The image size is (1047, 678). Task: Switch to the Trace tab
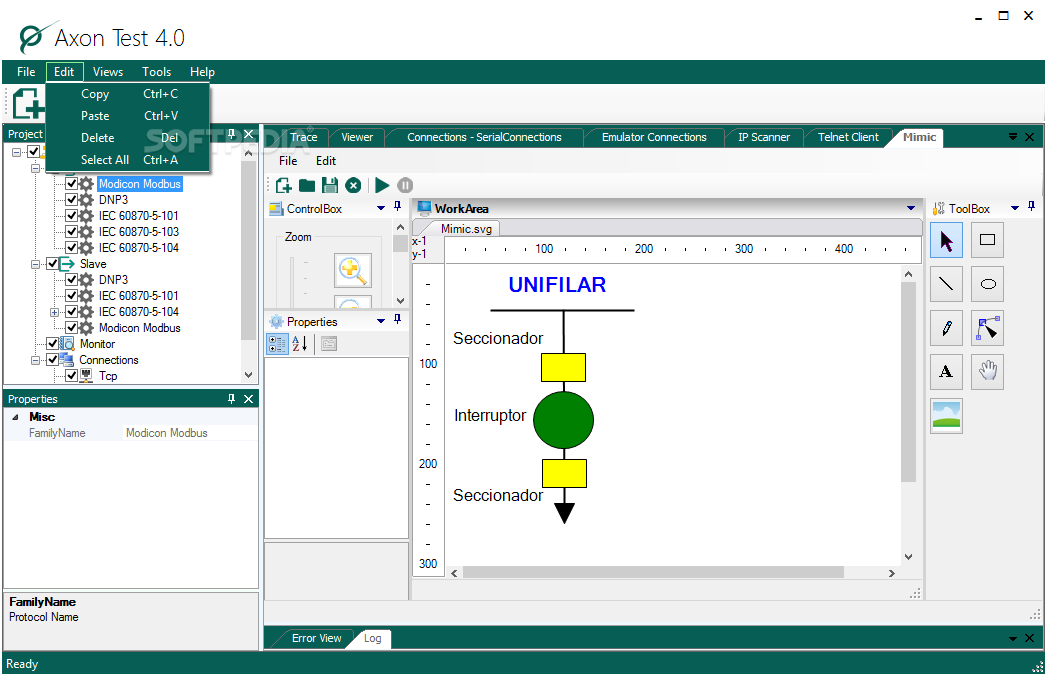pyautogui.click(x=303, y=137)
